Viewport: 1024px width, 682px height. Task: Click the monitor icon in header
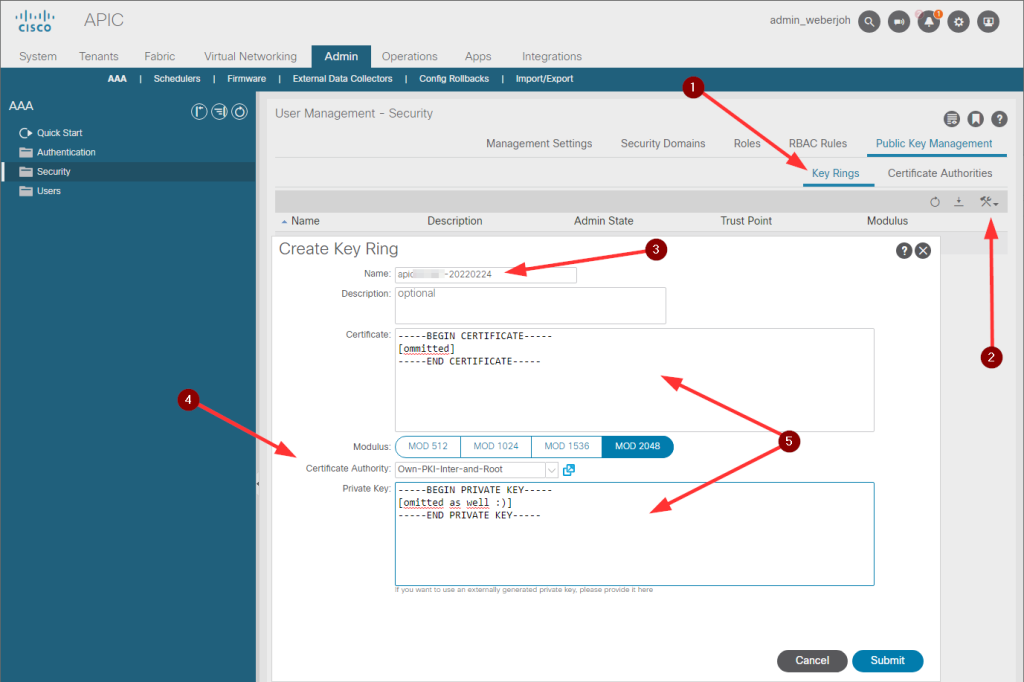[988, 22]
